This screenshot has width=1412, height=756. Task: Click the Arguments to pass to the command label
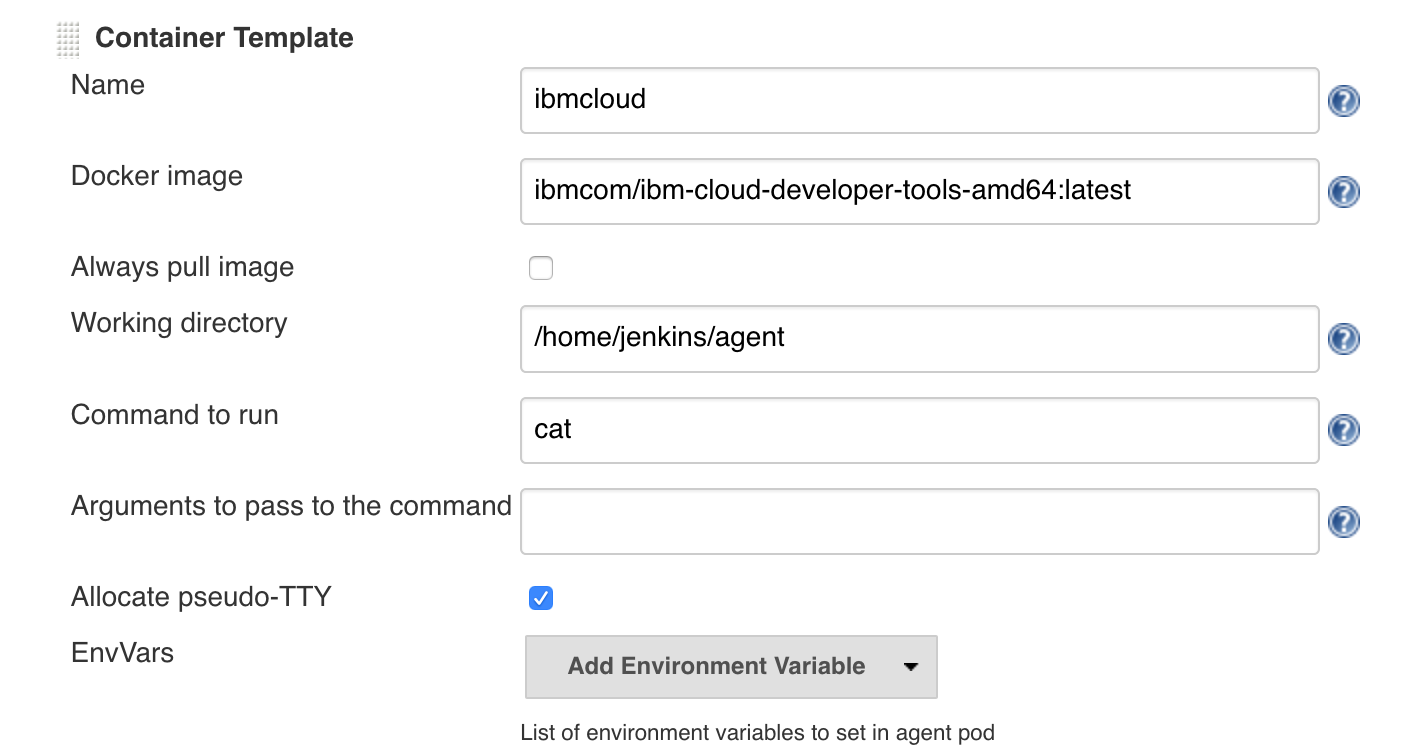point(291,506)
